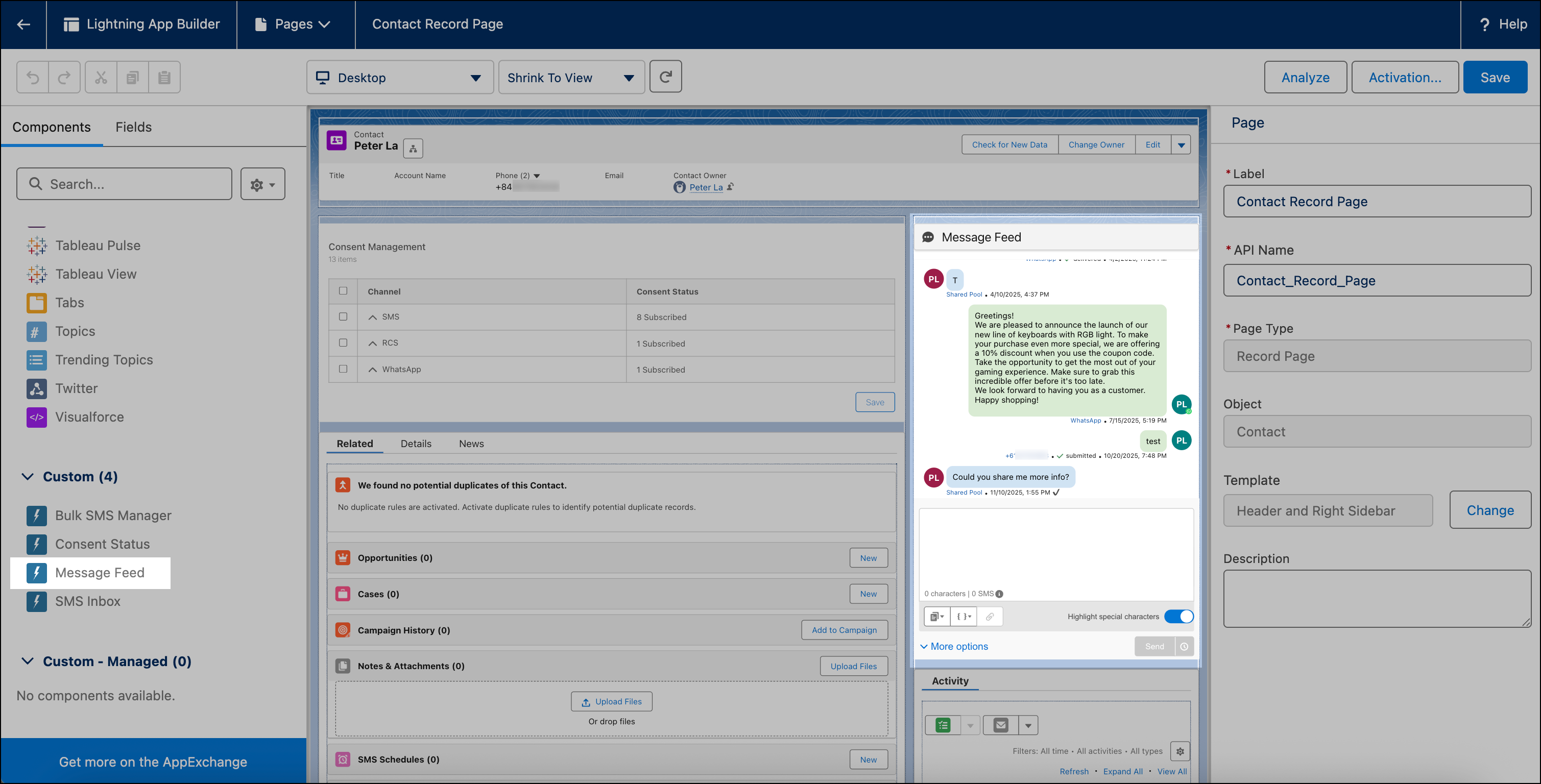Expand the Phone (2) dropdown arrow
This screenshot has height=784, width=1541.
tap(537, 176)
